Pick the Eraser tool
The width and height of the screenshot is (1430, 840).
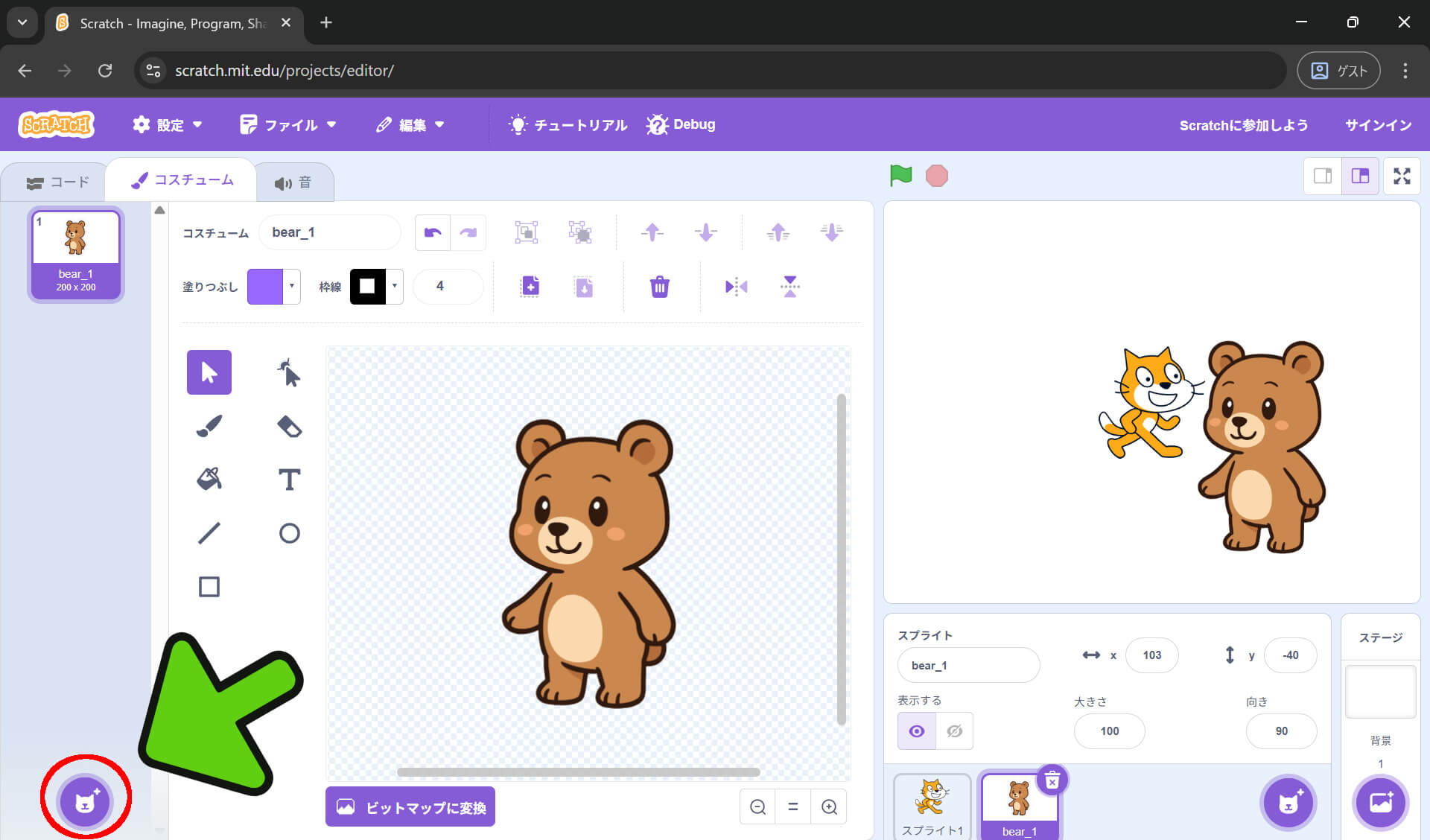click(x=289, y=426)
